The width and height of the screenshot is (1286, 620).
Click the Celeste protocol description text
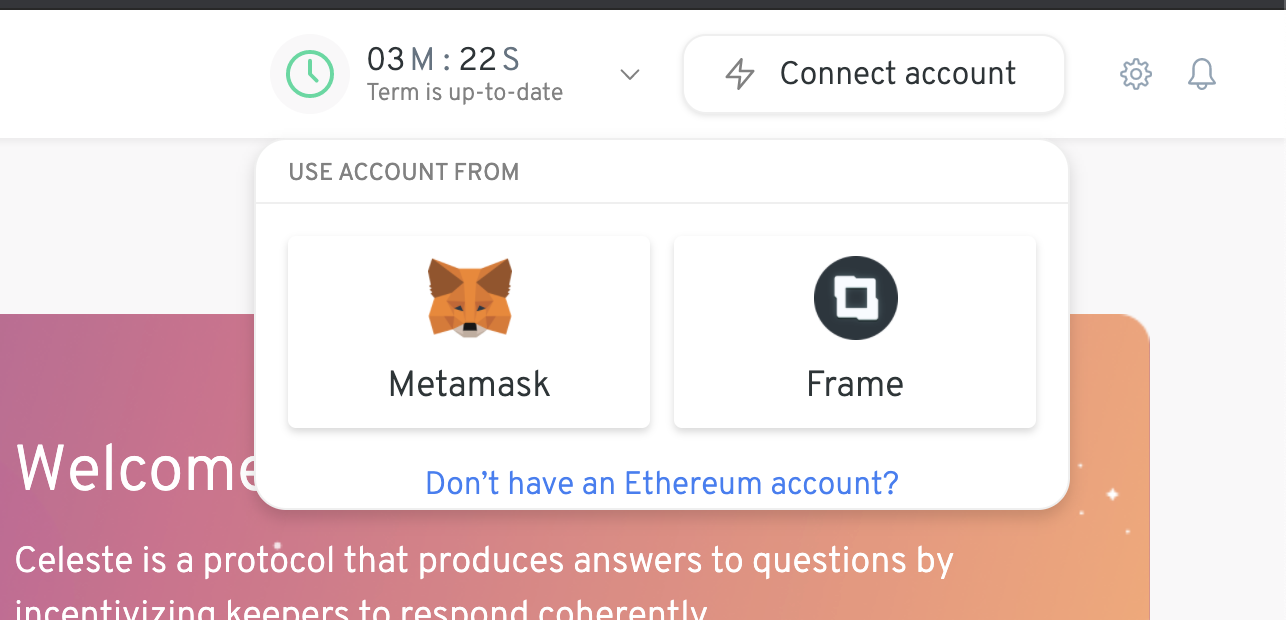tap(484, 562)
